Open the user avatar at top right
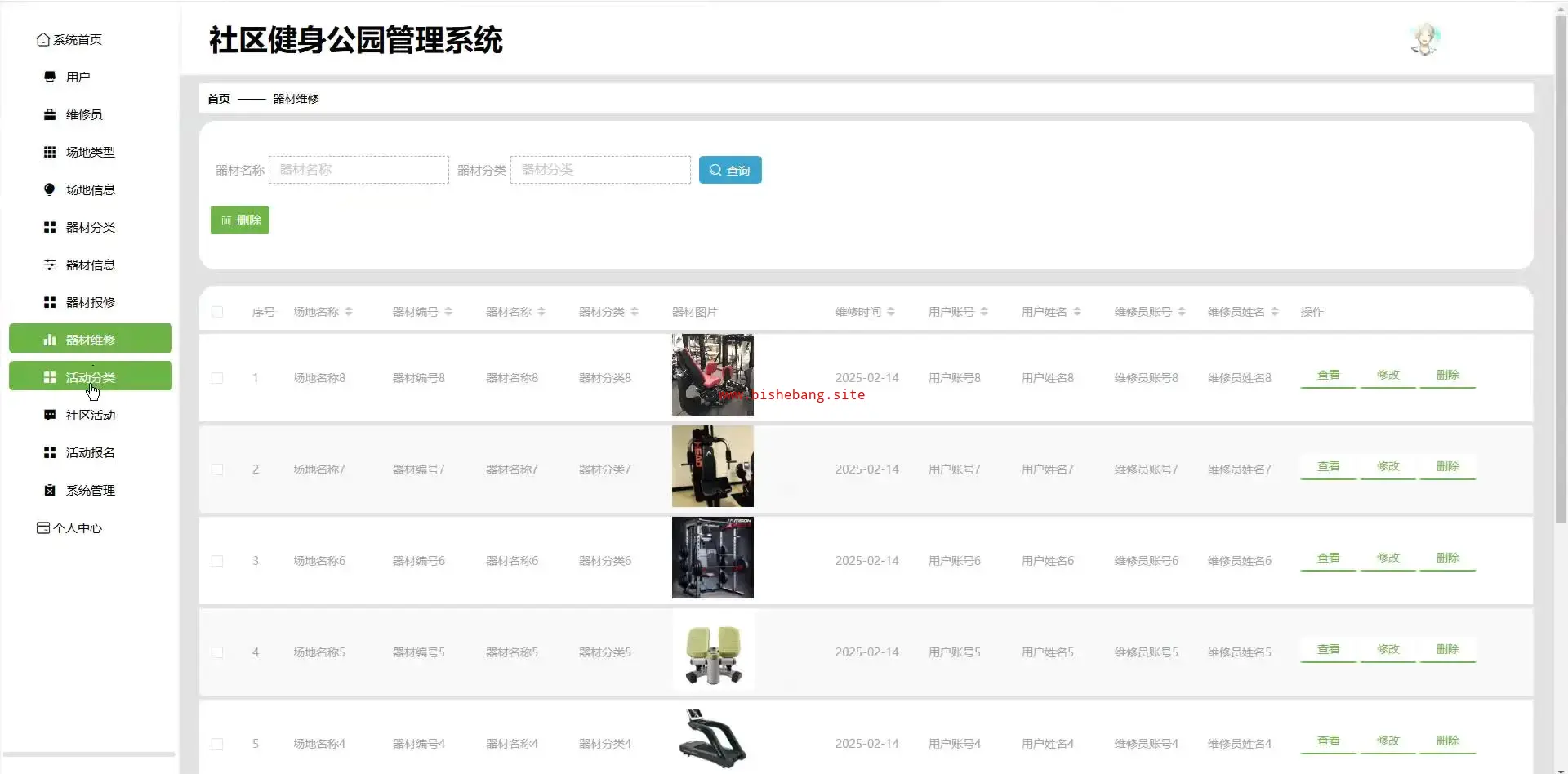The height and width of the screenshot is (774, 1568). [x=1425, y=39]
